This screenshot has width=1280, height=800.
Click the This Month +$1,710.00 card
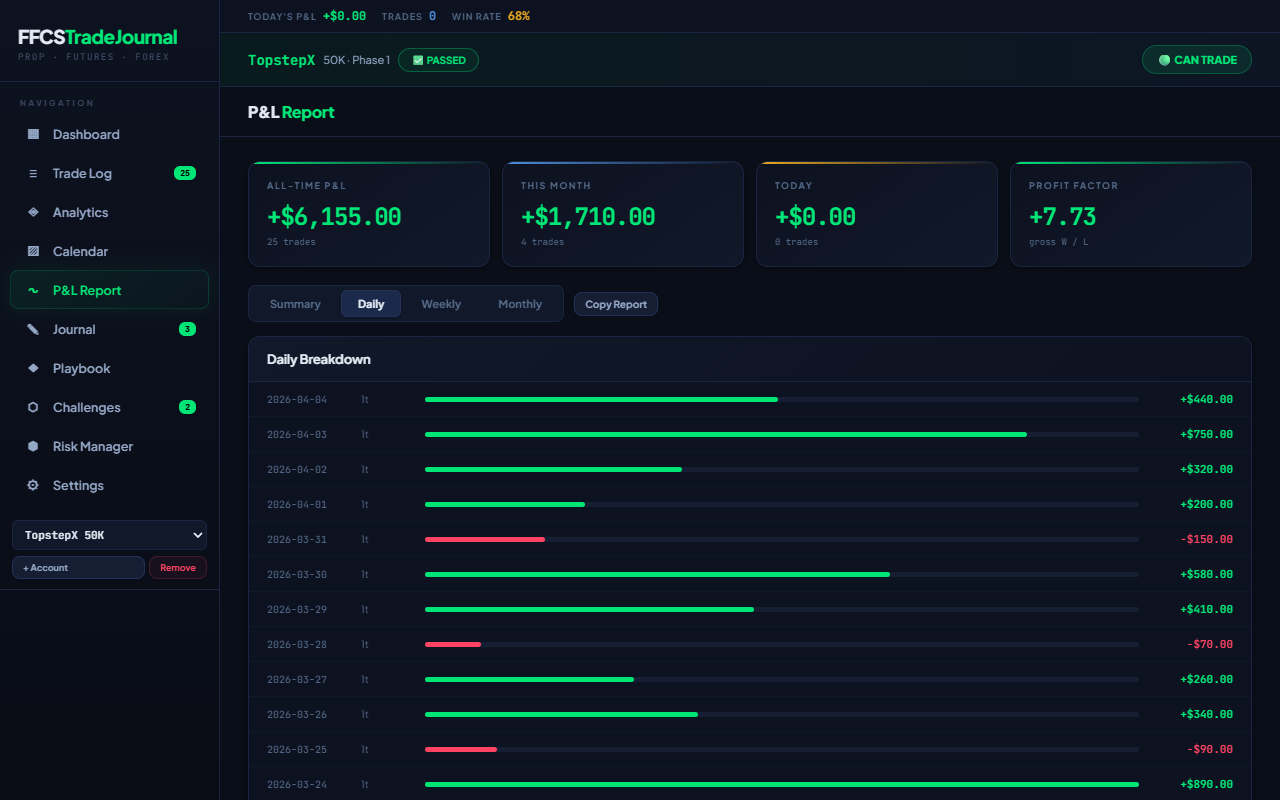pos(623,214)
